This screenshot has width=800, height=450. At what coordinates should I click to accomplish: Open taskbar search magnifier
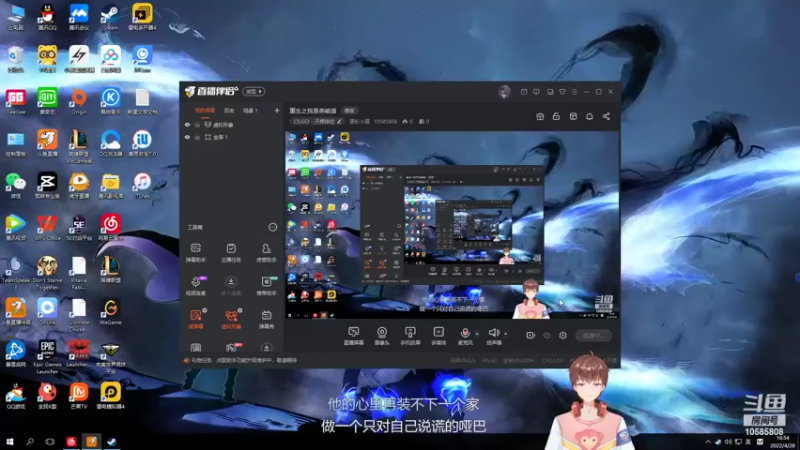click(x=30, y=442)
